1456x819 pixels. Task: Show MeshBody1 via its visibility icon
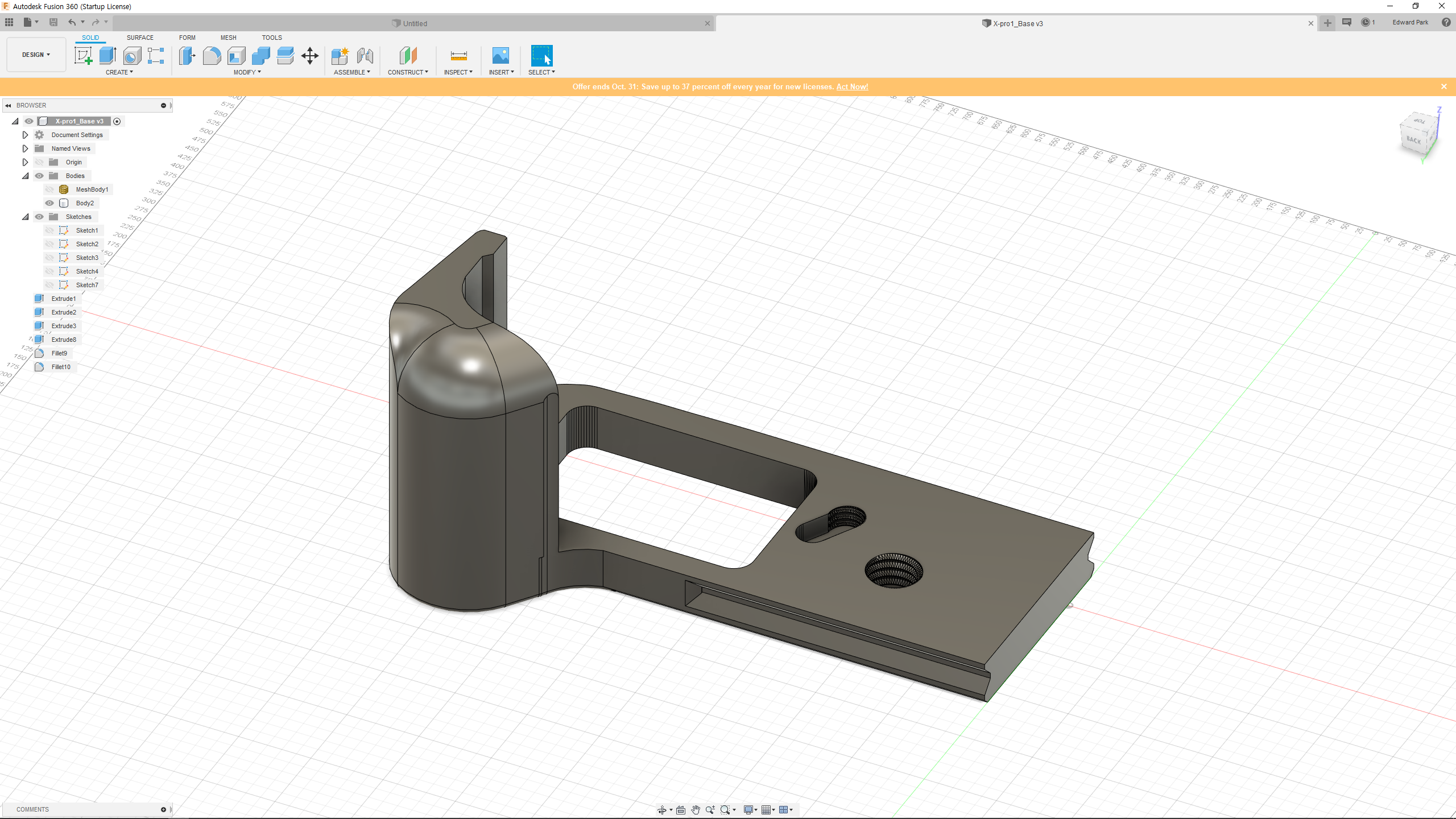(49, 189)
